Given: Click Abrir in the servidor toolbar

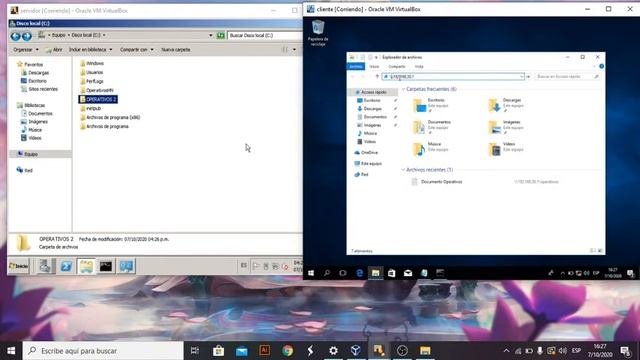Looking at the screenshot, I should [54, 49].
